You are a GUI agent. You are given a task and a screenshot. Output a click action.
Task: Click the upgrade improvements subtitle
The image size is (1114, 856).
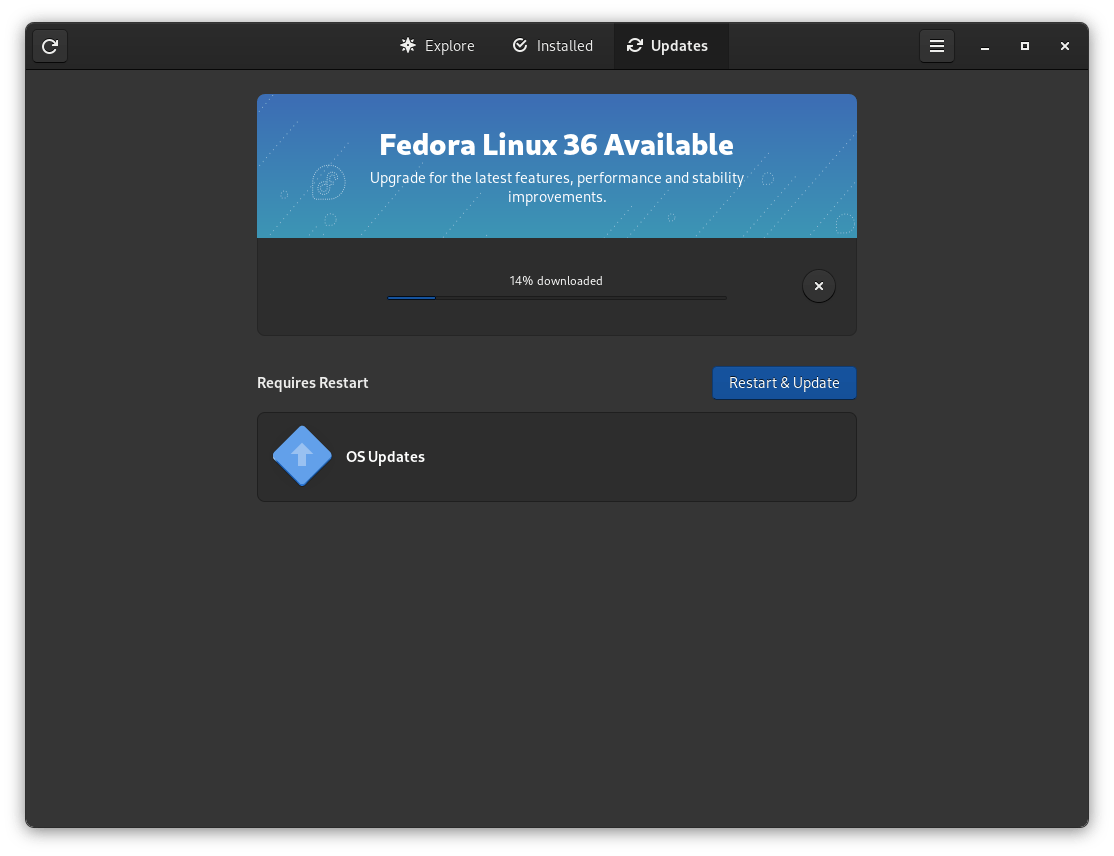[x=556, y=187]
